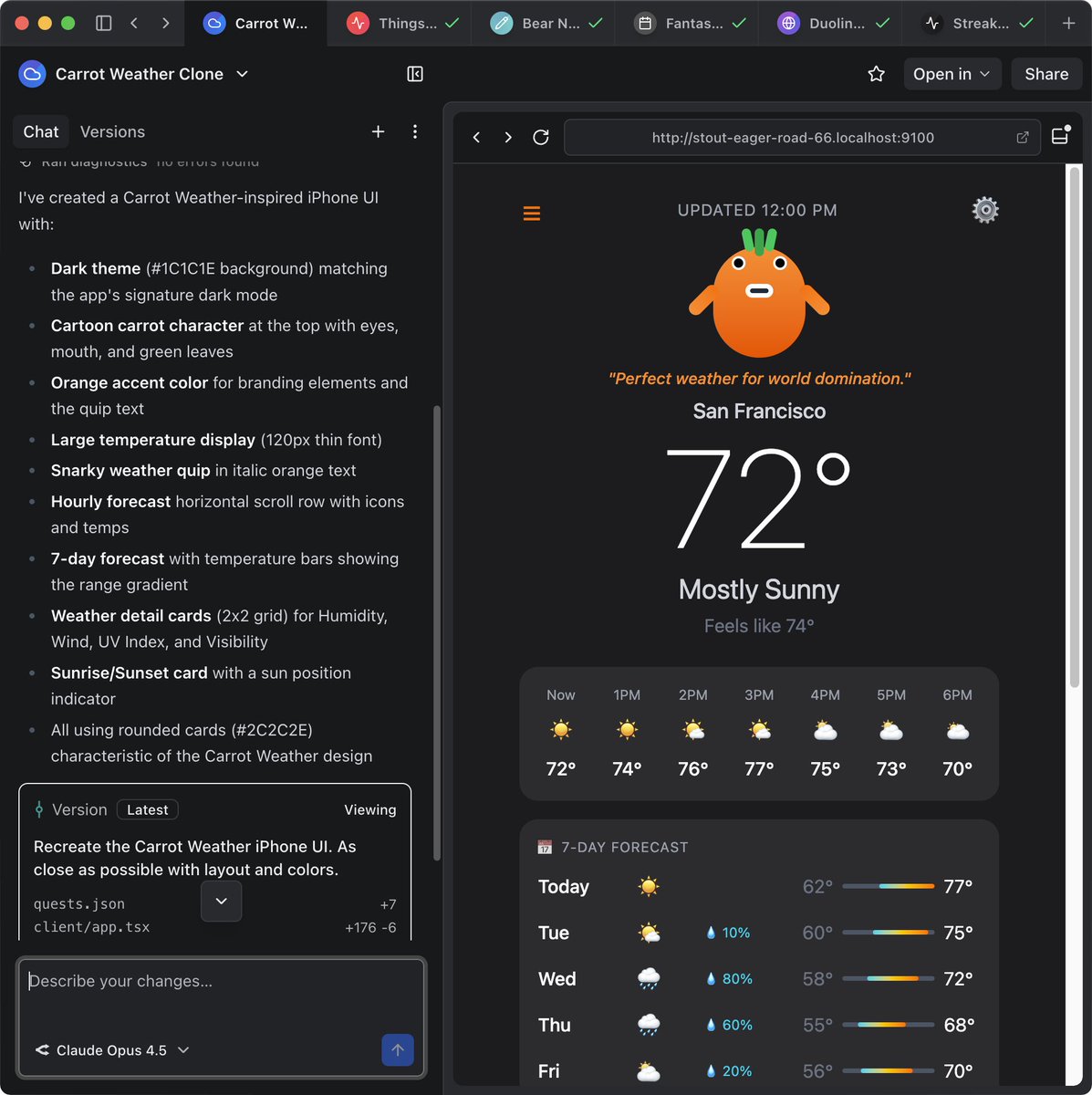Select the 4PM cloudy forecast icon
The width and height of the screenshot is (1092, 1095).
tap(826, 730)
